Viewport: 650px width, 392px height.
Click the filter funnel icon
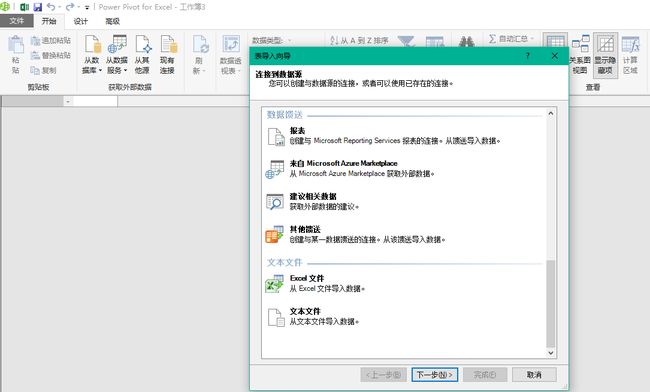tap(406, 41)
